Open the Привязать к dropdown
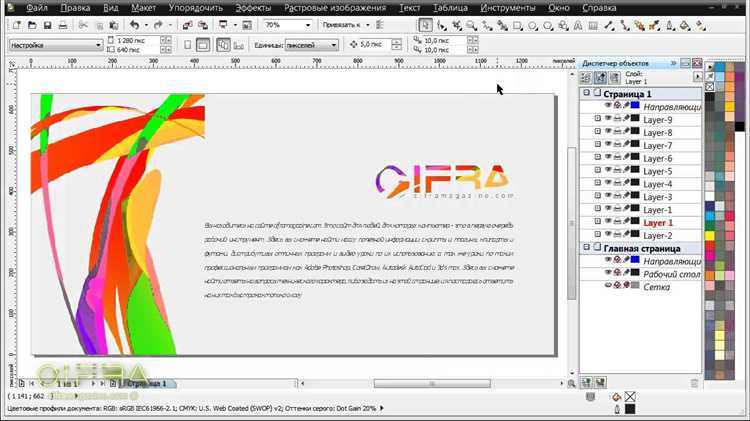Viewport: 750px width, 421px height. [x=367, y=25]
